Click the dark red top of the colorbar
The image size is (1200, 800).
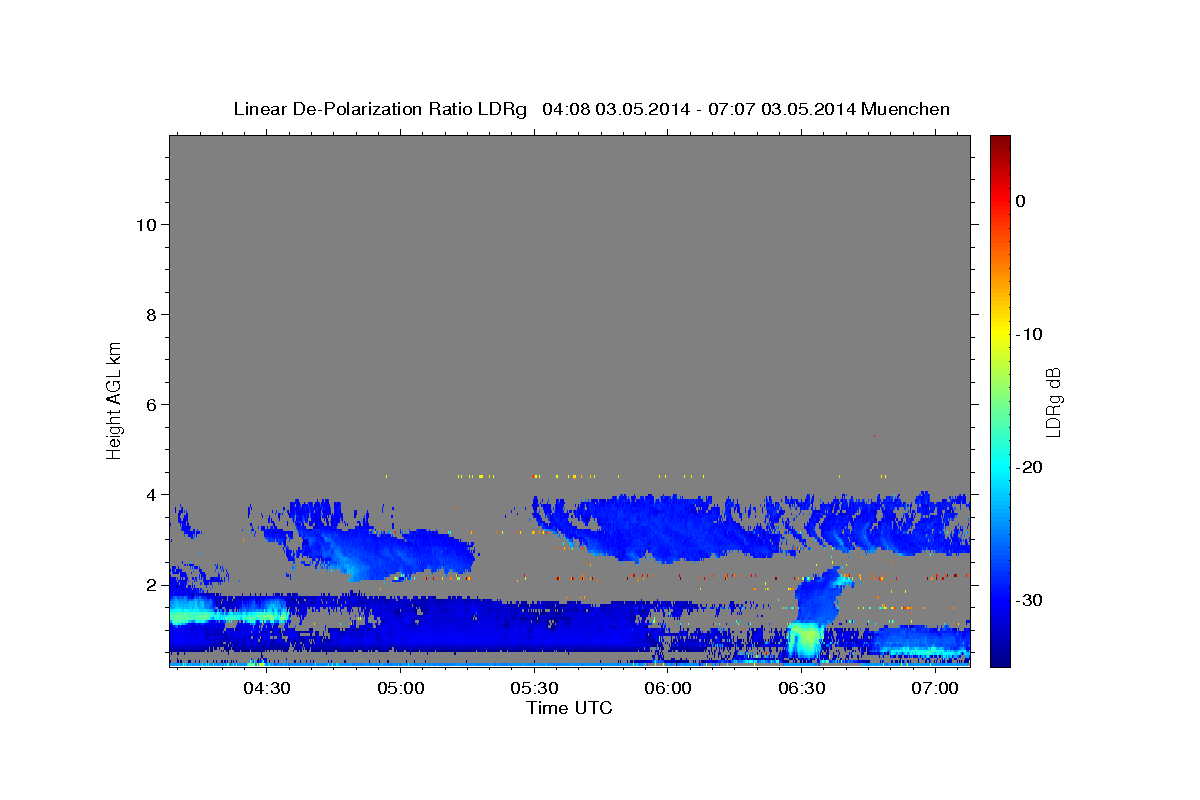coord(1000,143)
